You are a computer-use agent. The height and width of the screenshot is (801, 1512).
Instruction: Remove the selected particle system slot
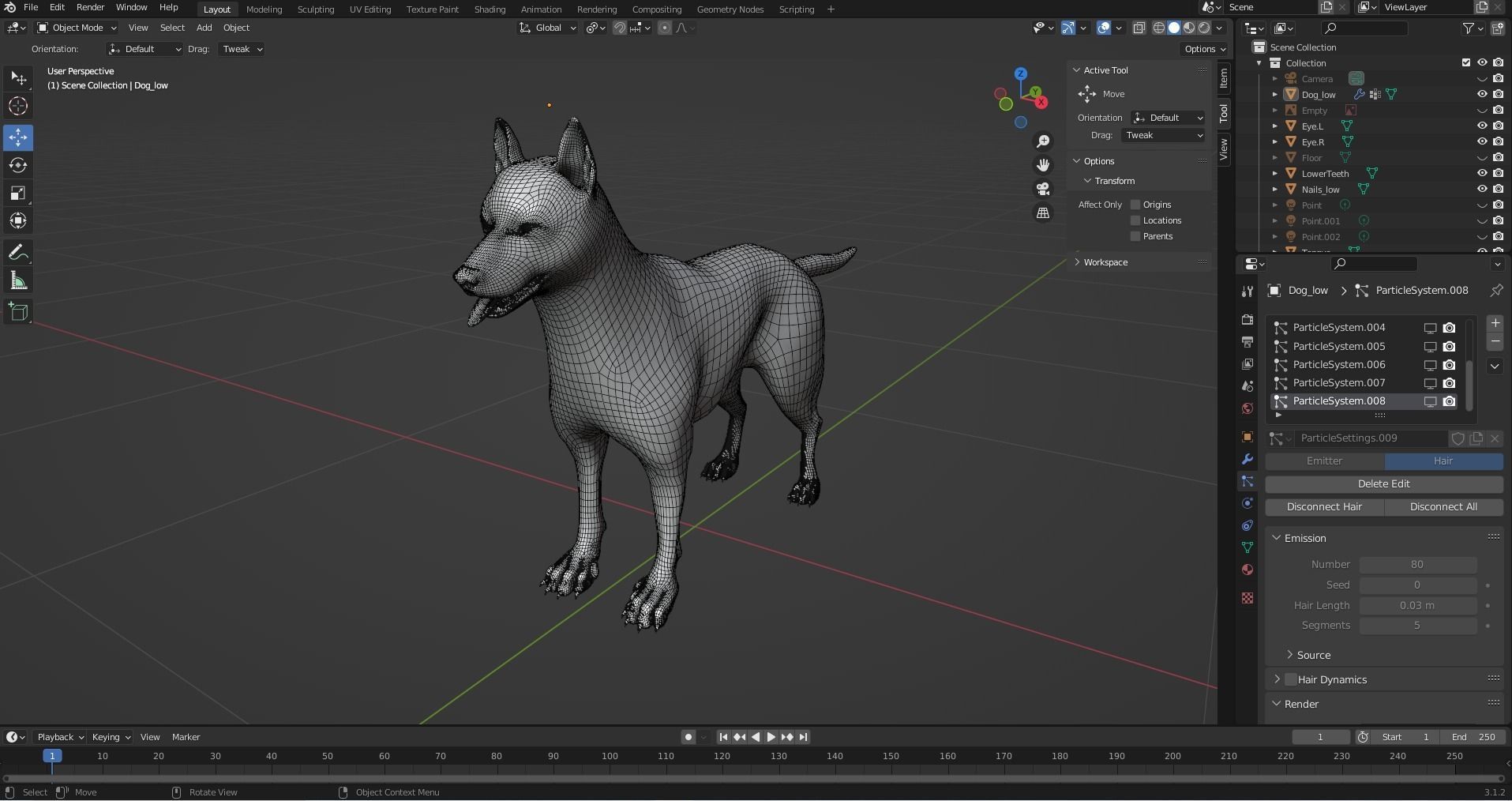coord(1495,341)
